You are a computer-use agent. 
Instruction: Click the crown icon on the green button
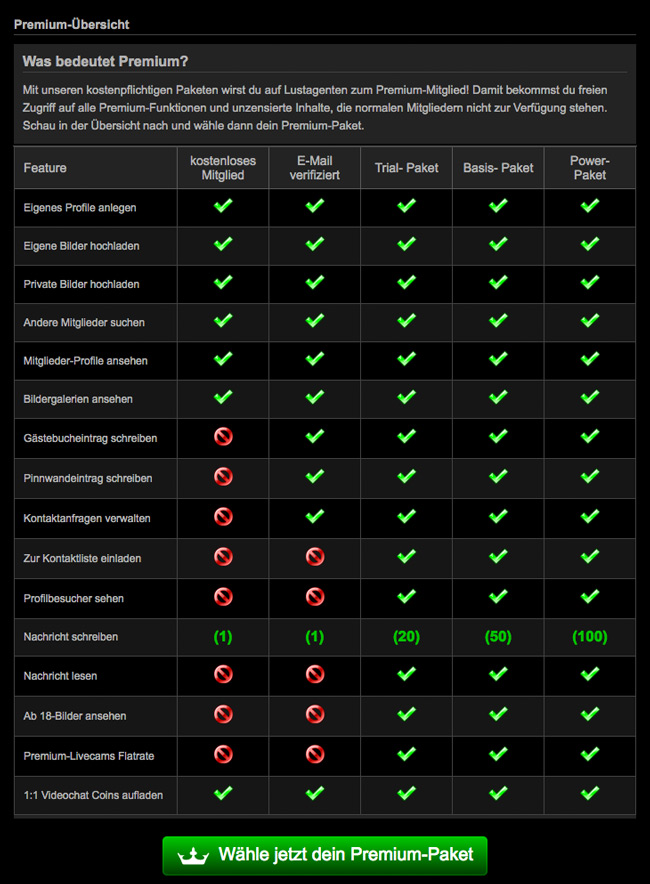[x=193, y=856]
